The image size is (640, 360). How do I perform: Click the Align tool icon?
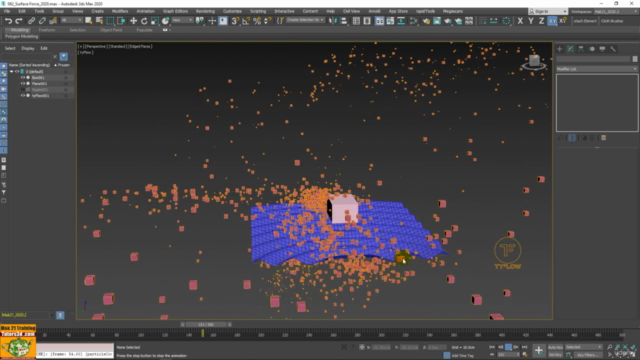point(344,21)
